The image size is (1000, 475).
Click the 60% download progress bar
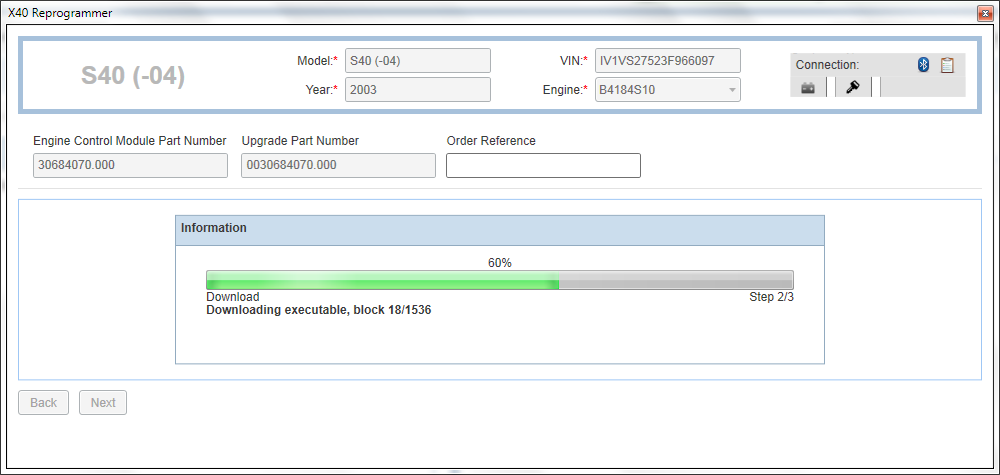[499, 280]
